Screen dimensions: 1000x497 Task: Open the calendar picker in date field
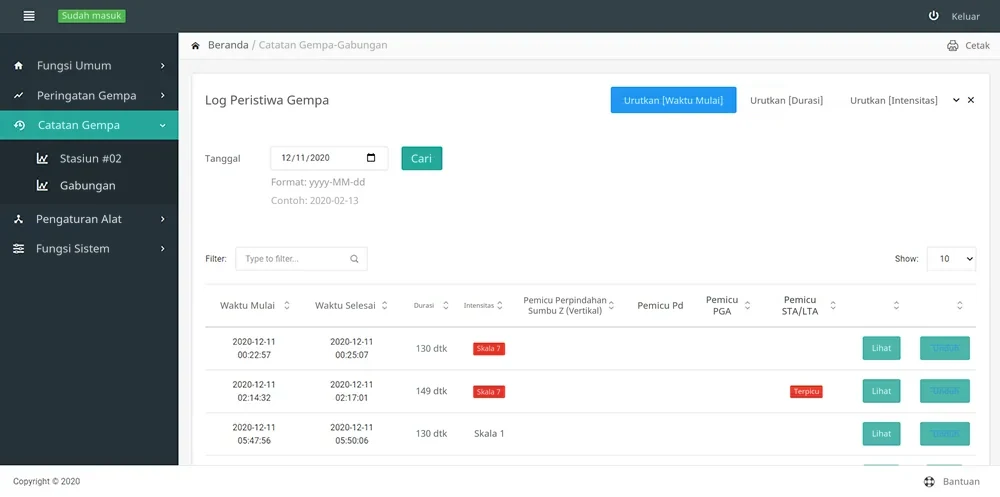pos(371,158)
